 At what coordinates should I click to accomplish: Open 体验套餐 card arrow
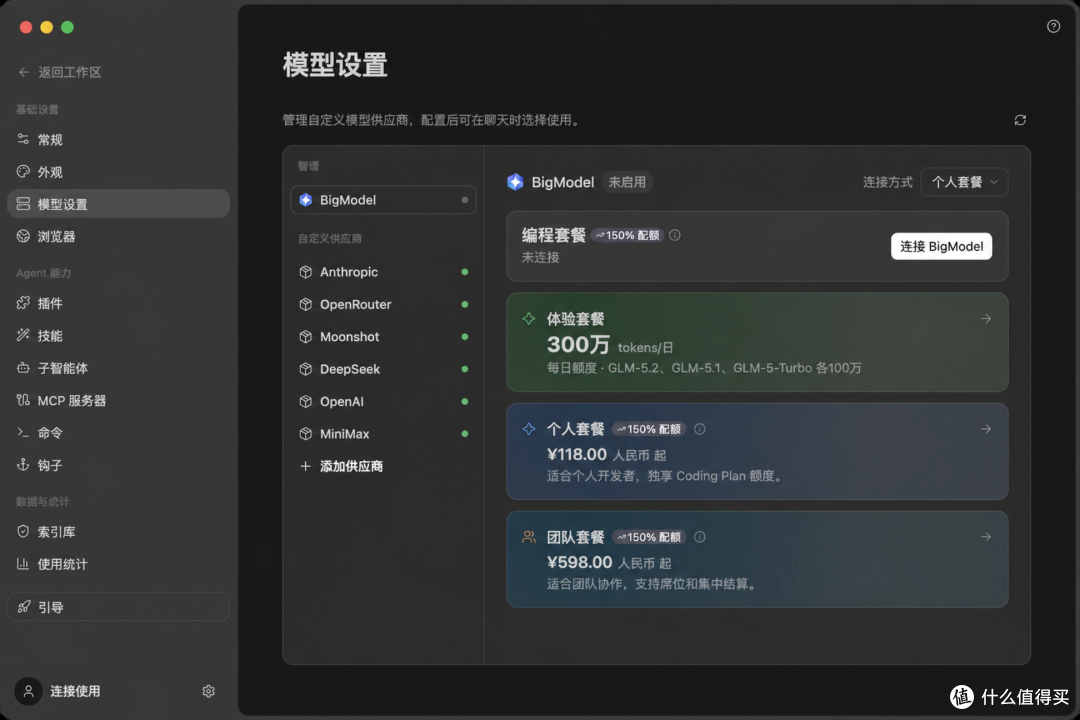point(986,318)
